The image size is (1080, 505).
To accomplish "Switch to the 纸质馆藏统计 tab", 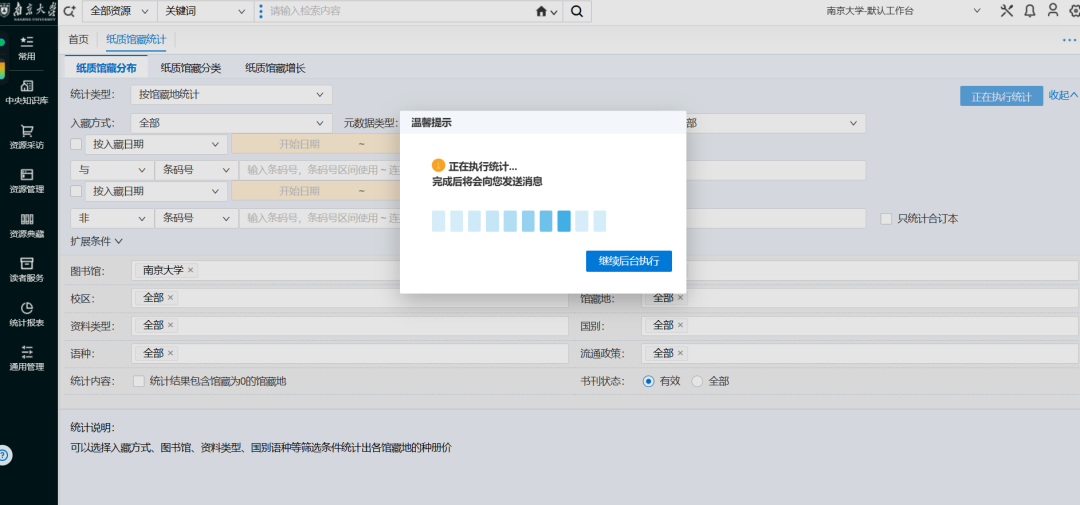I will [136, 40].
